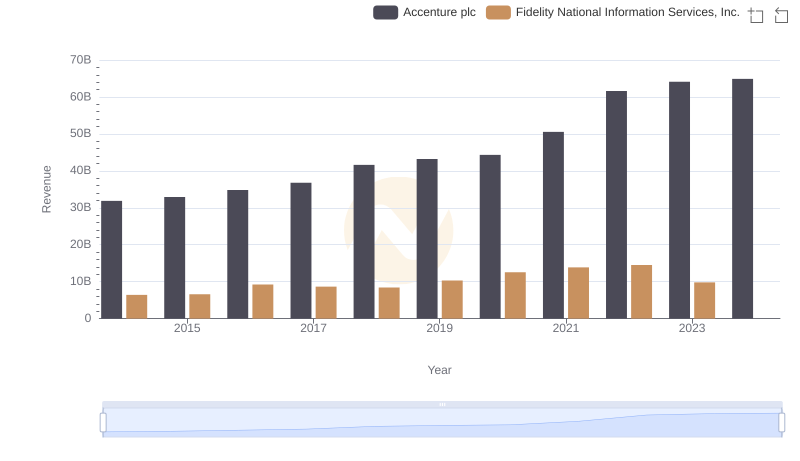The height and width of the screenshot is (461, 800).
Task: Select the Fidelity bar for 2021
Action: (x=578, y=293)
